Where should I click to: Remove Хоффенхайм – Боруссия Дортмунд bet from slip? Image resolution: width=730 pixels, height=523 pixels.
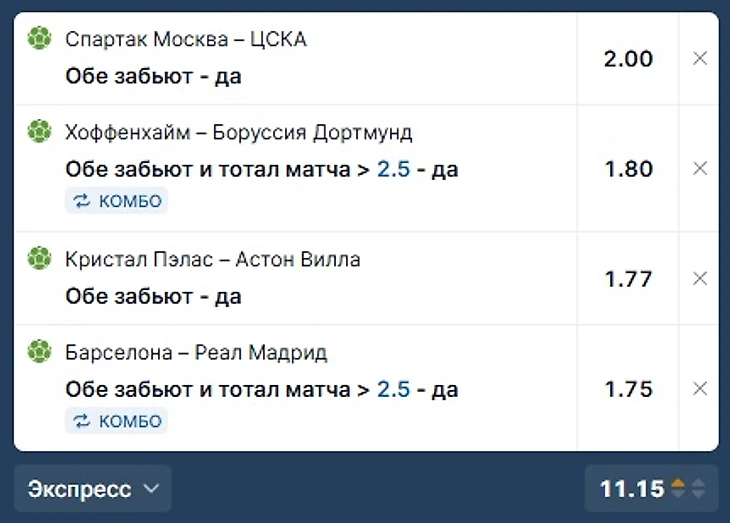pyautogui.click(x=700, y=169)
